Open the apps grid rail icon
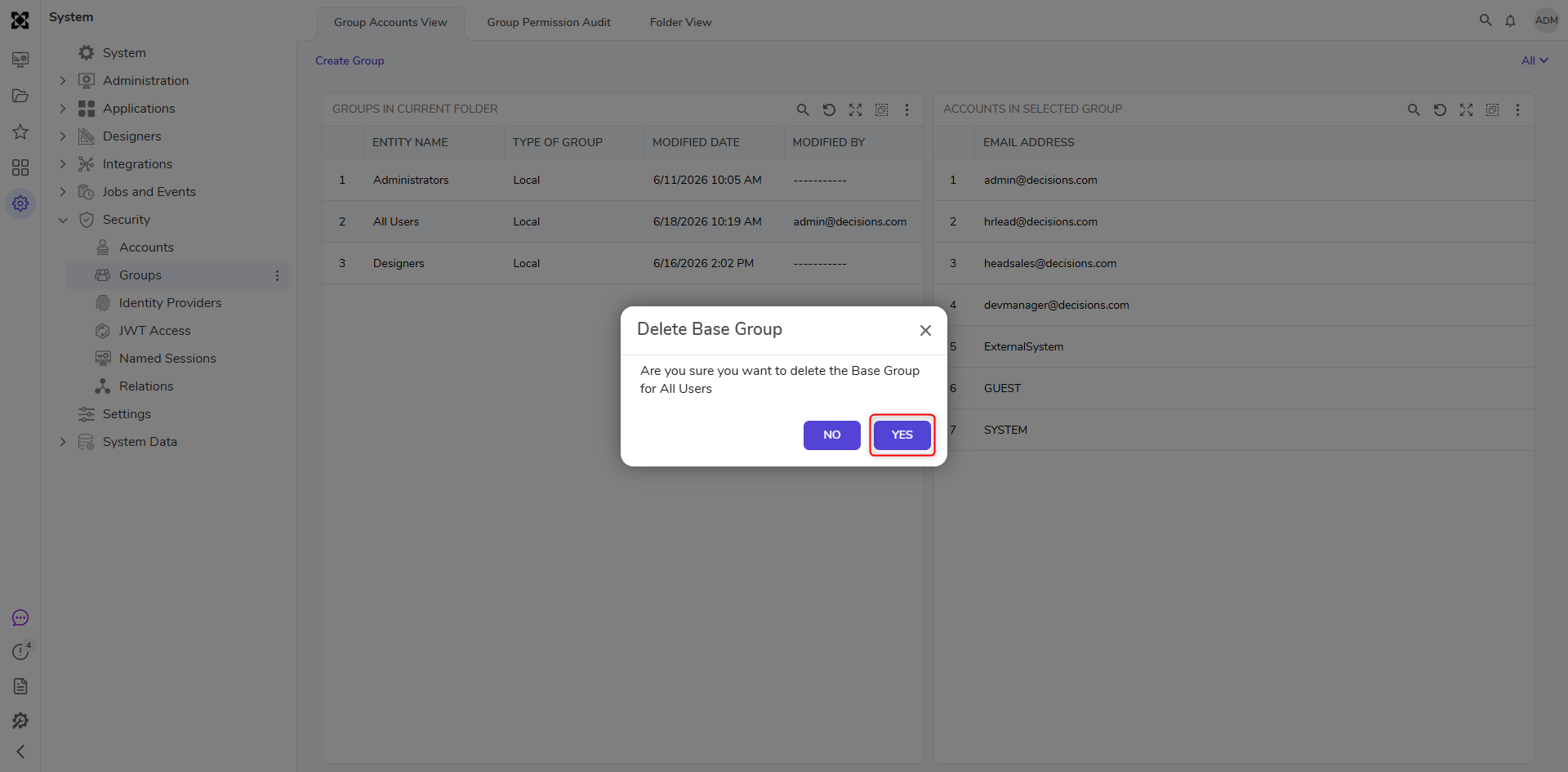This screenshot has height=772, width=1568. (20, 167)
